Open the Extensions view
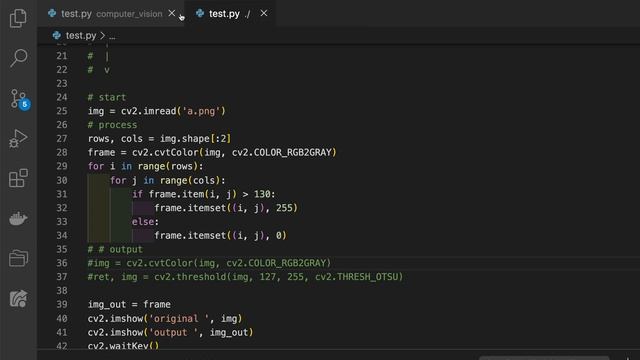This screenshot has width=640, height=360. 18,178
